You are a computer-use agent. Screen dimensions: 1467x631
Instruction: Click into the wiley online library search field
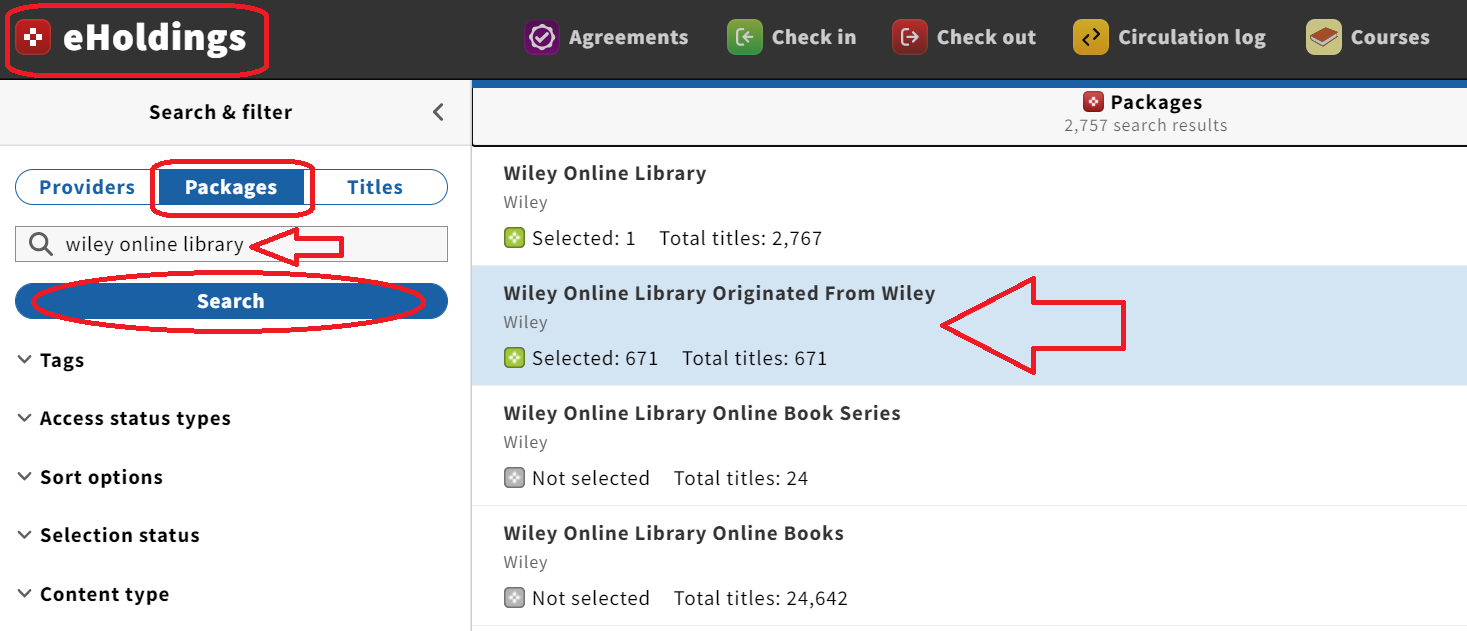231,244
